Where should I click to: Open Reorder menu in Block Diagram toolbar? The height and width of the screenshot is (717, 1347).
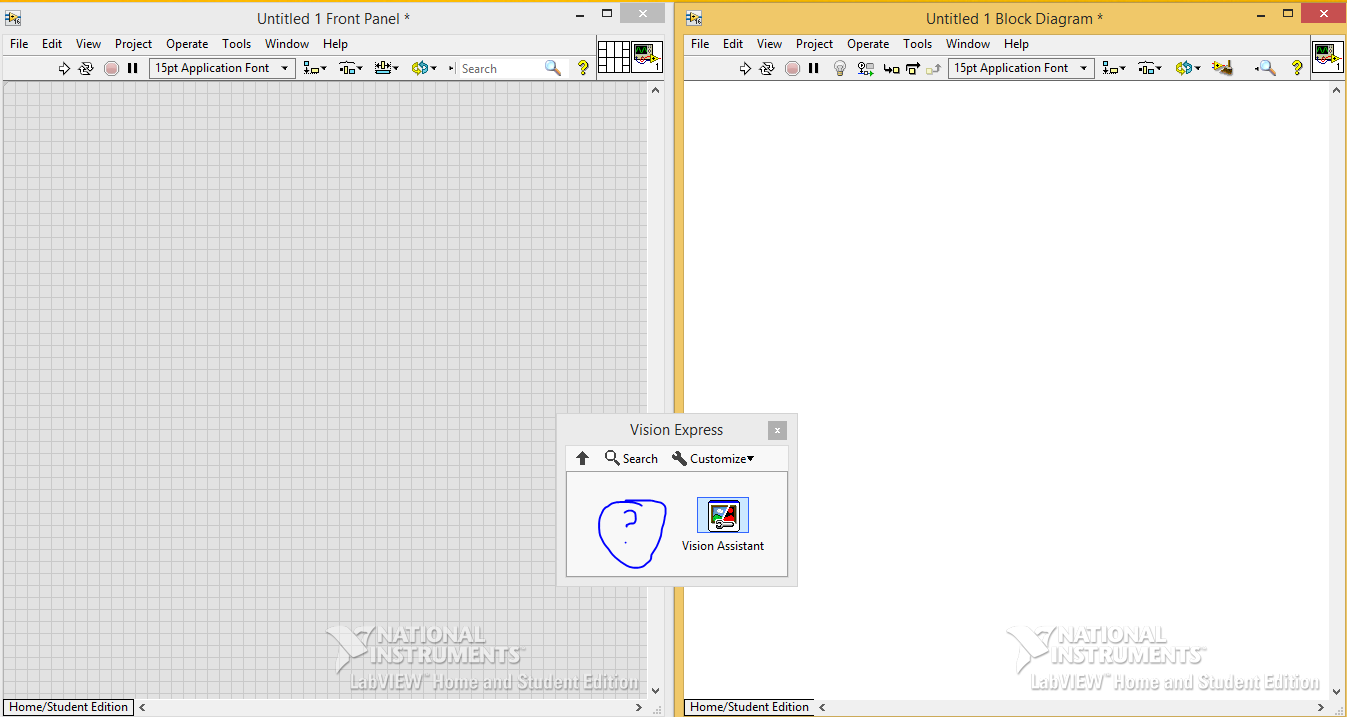click(x=1187, y=68)
